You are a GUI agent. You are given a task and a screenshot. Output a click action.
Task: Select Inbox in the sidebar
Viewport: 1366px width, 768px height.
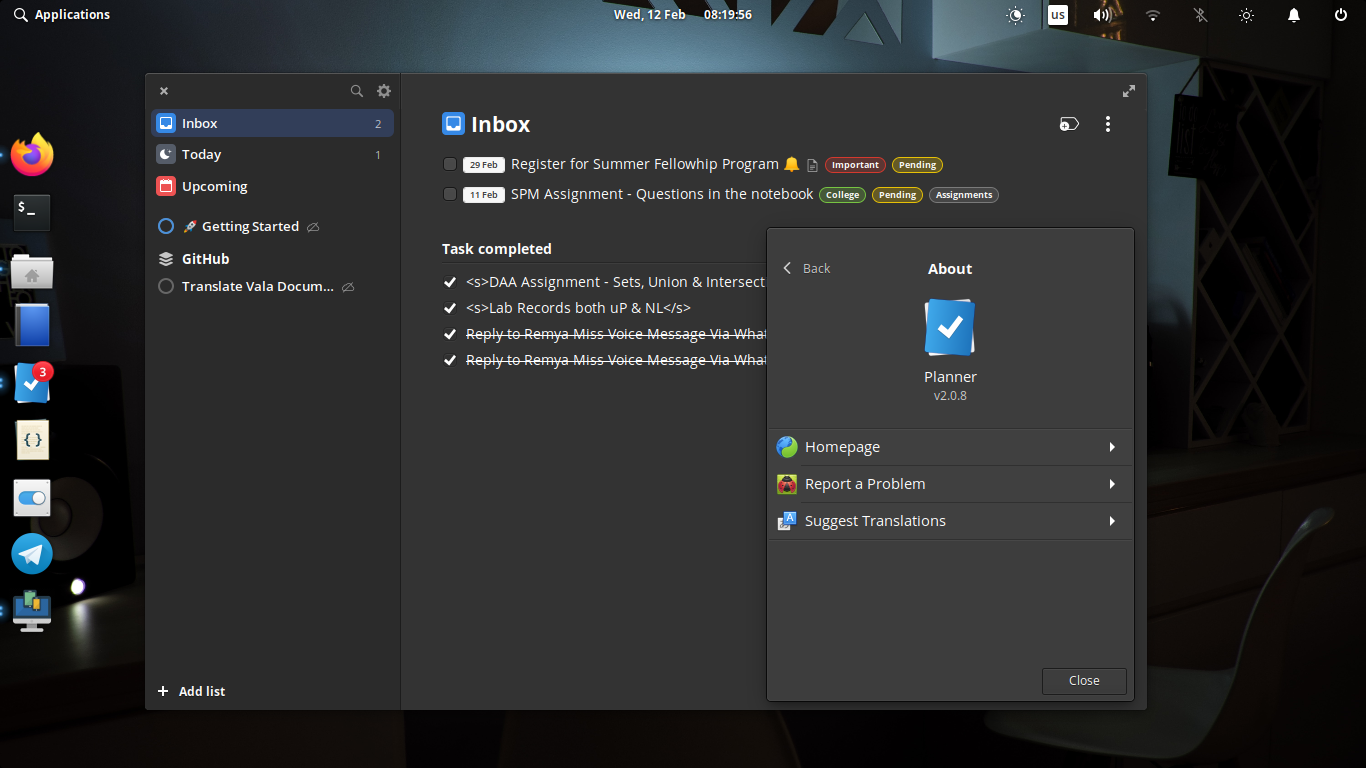(x=272, y=123)
